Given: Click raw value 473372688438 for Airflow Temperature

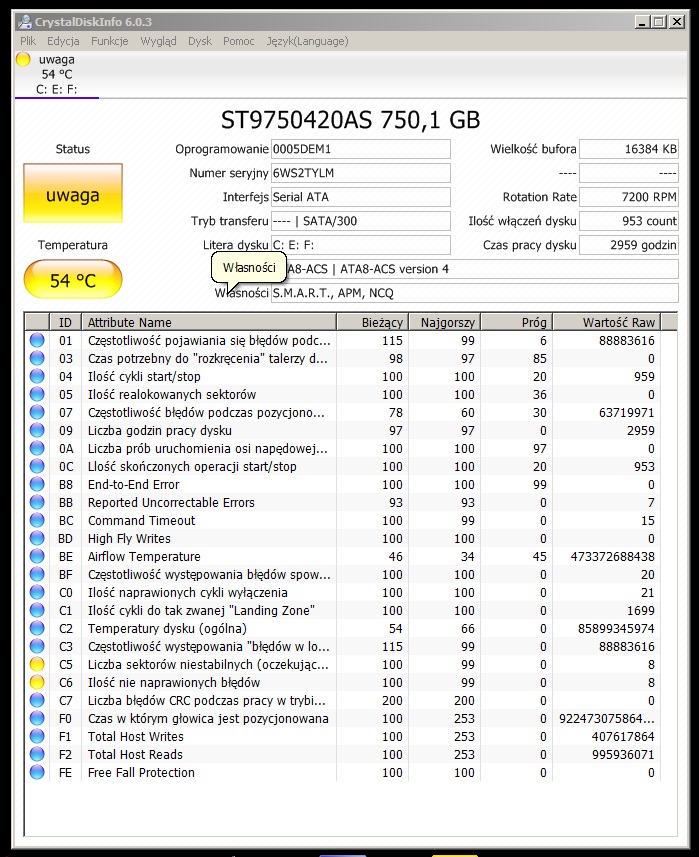Looking at the screenshot, I should [612, 557].
